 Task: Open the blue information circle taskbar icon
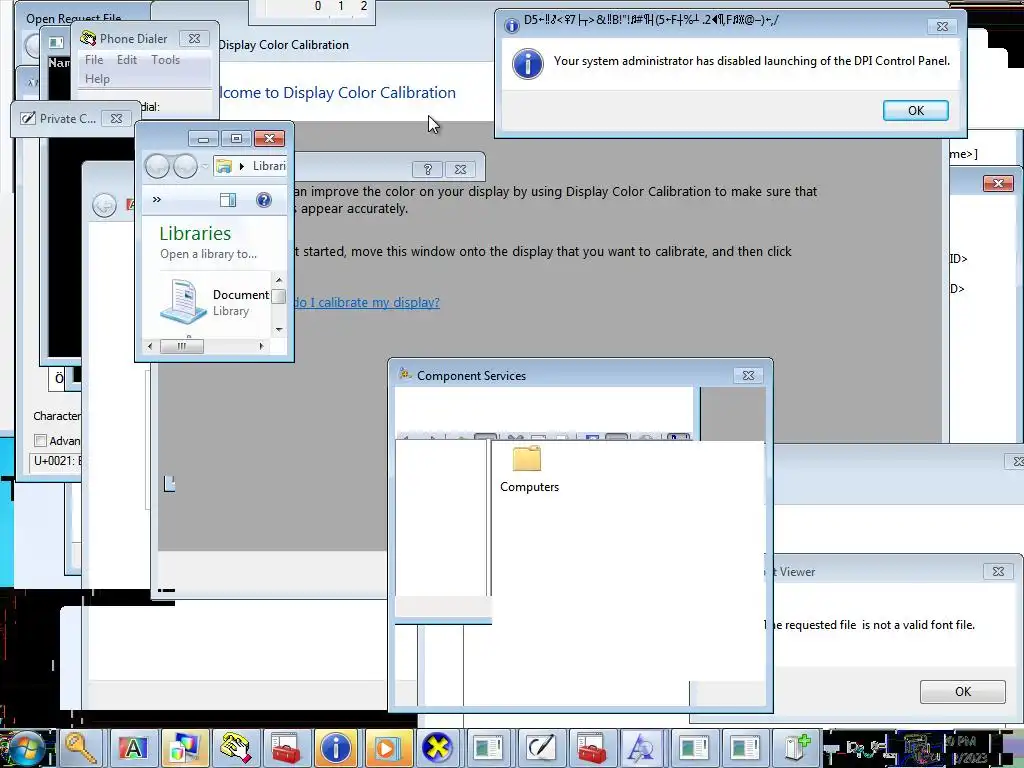tap(336, 748)
